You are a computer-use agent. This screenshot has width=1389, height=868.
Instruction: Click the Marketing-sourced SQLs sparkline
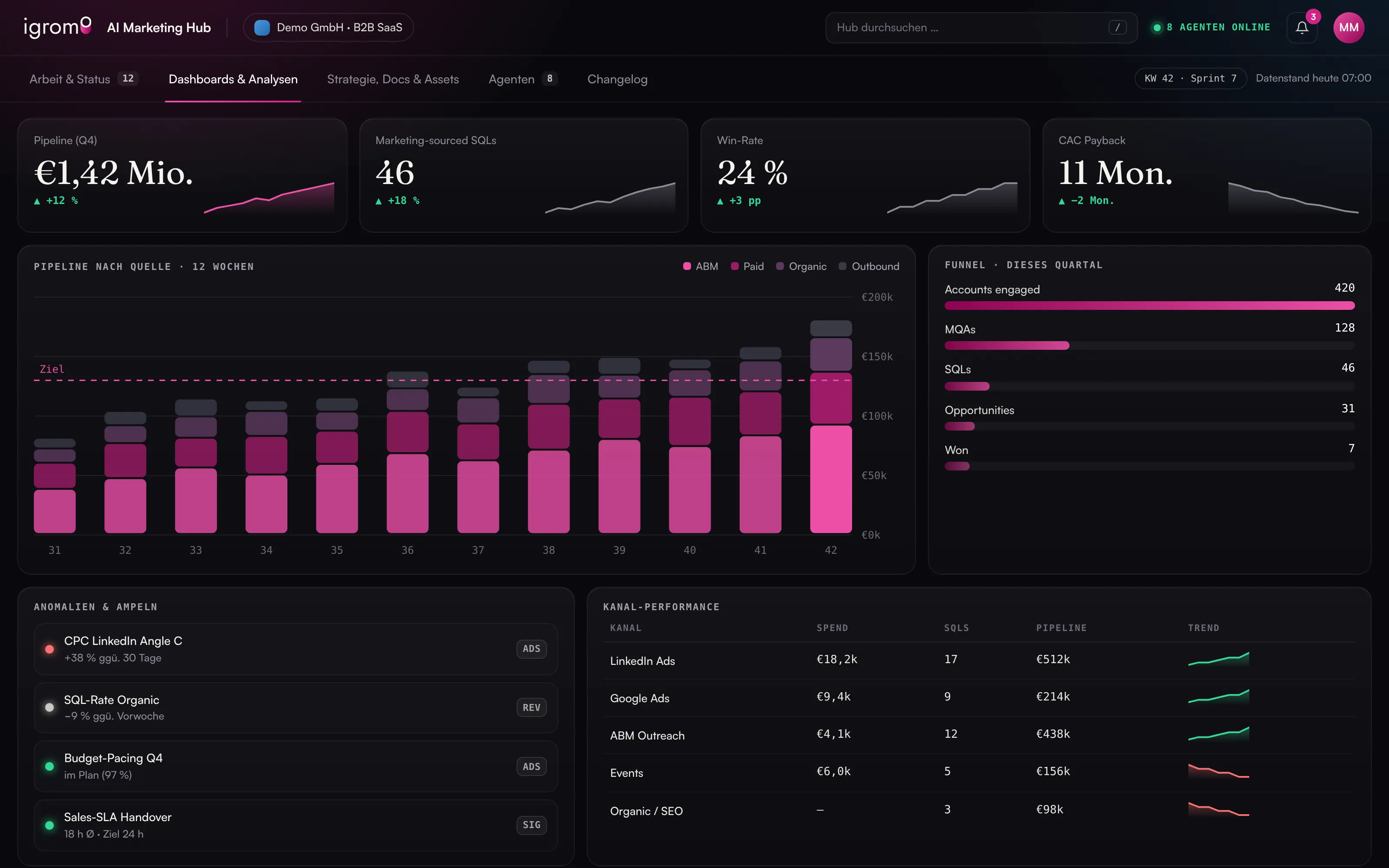(610, 197)
